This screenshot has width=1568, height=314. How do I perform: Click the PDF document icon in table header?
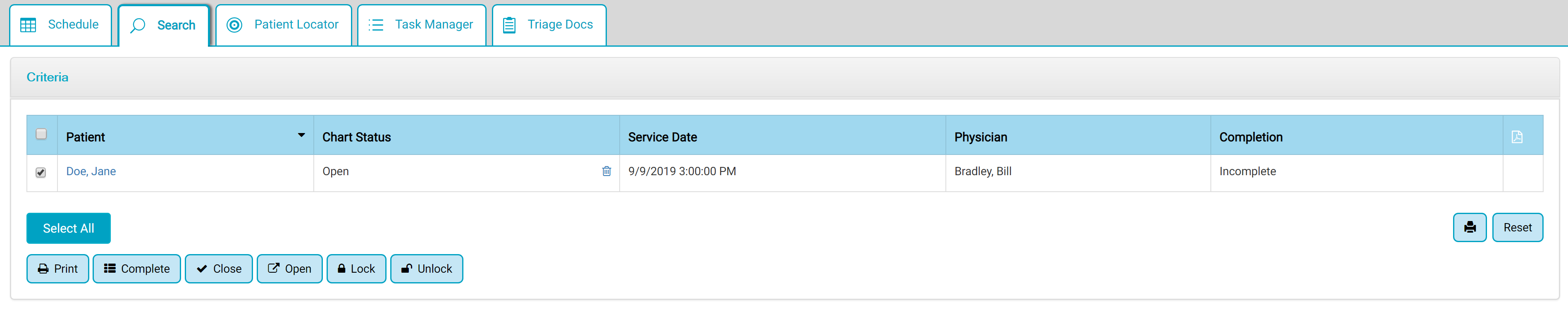[x=1516, y=137]
